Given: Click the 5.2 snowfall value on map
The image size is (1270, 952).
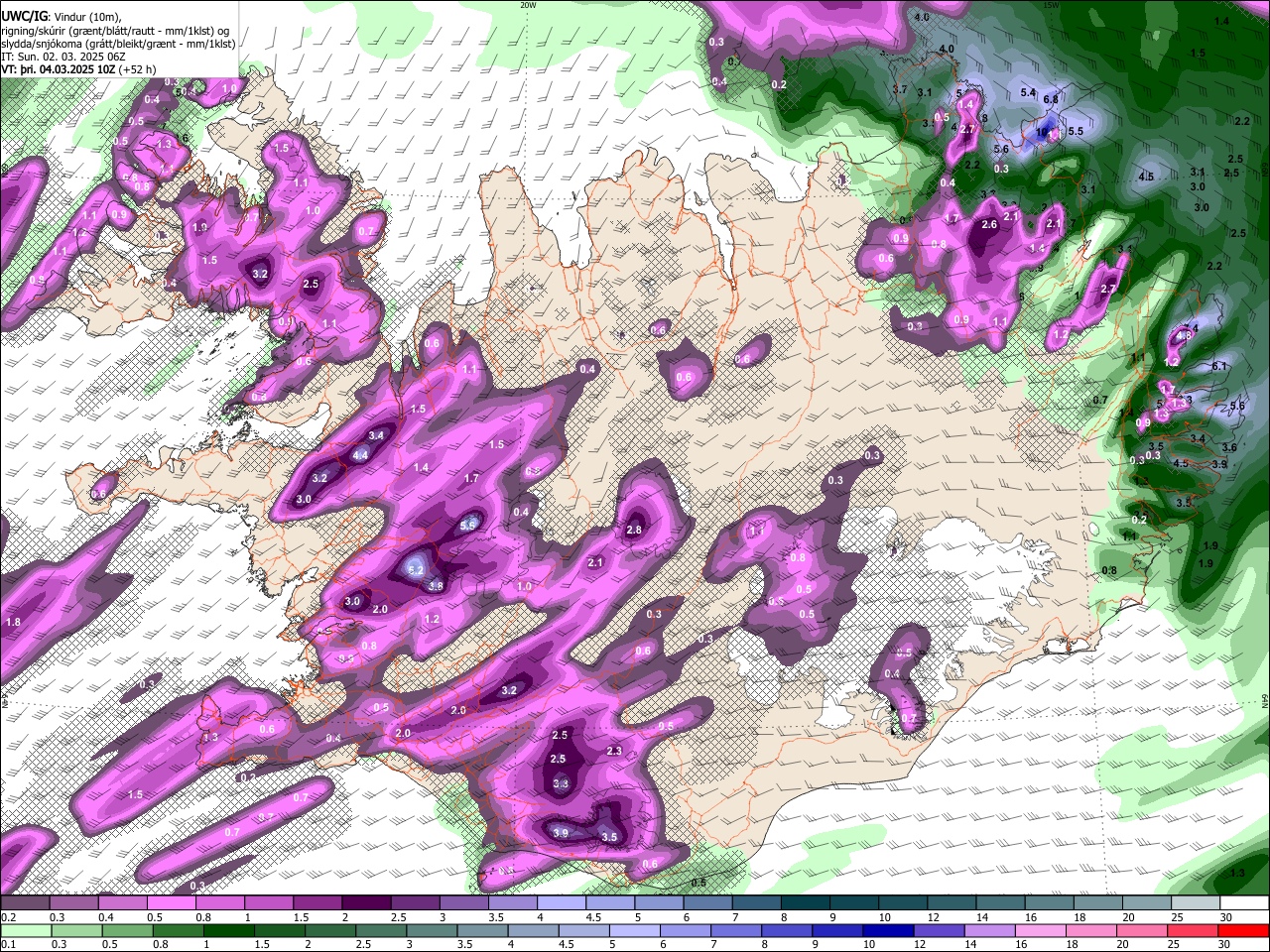Looking at the screenshot, I should coord(416,569).
